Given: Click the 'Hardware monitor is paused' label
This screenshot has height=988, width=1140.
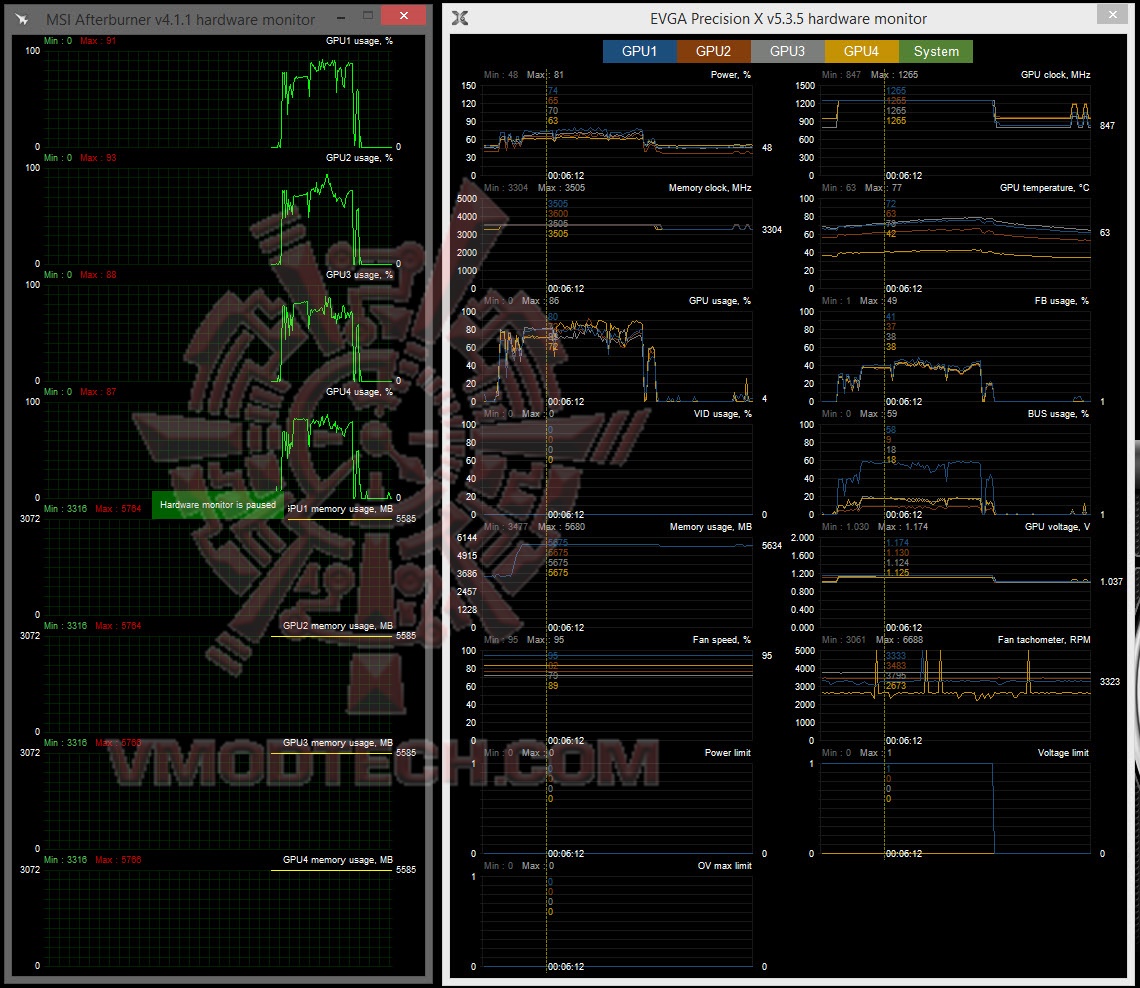Looking at the screenshot, I should coord(218,505).
